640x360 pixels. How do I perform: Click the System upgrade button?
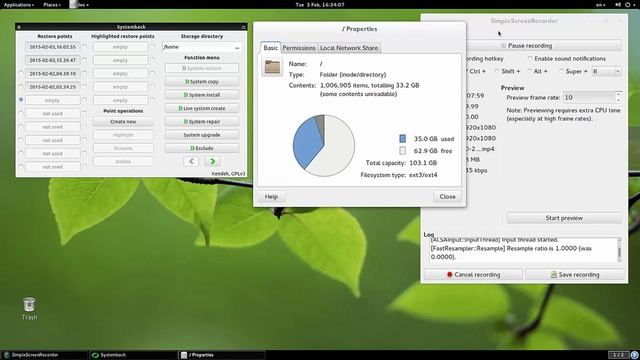[202, 135]
